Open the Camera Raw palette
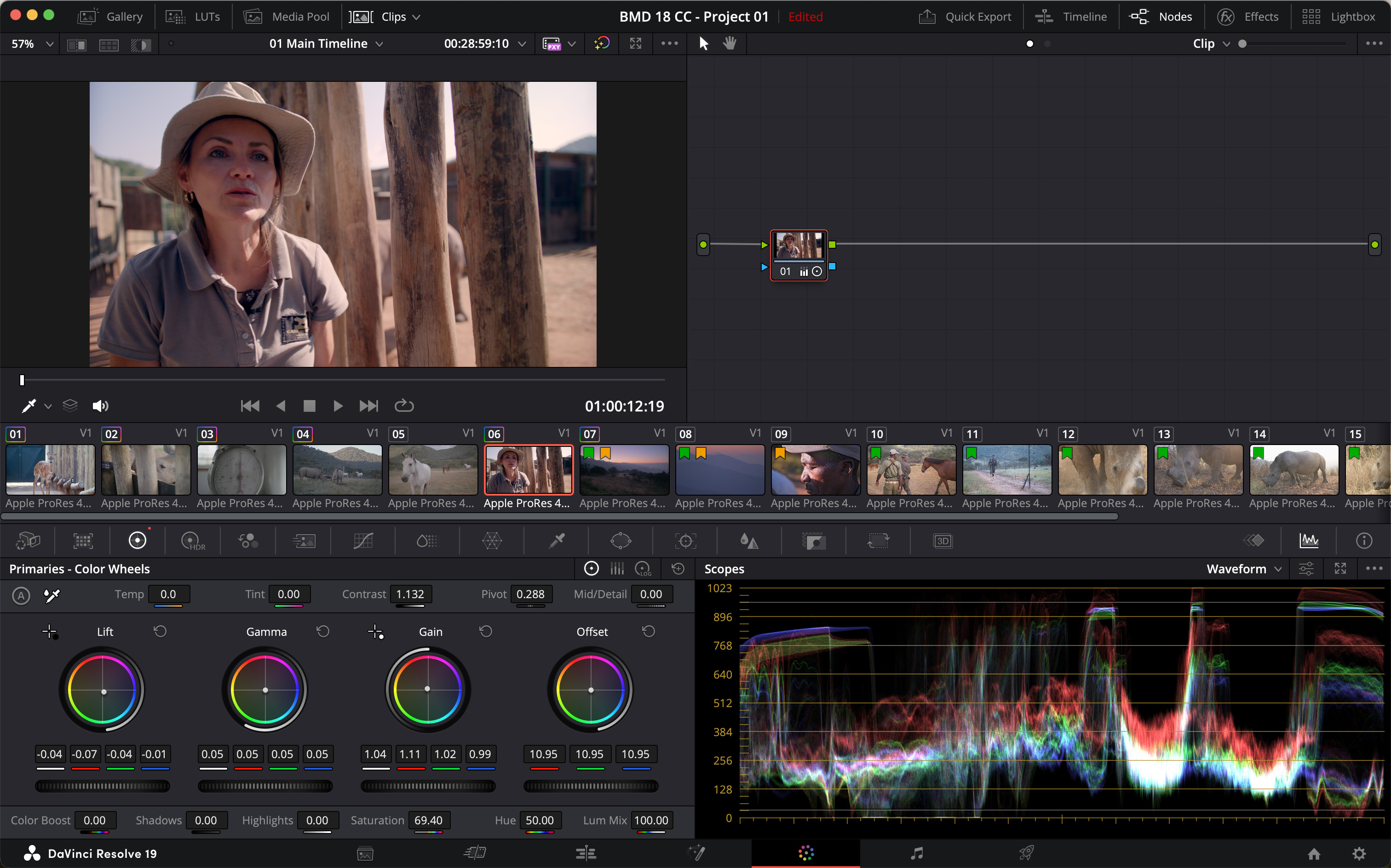 (x=28, y=541)
